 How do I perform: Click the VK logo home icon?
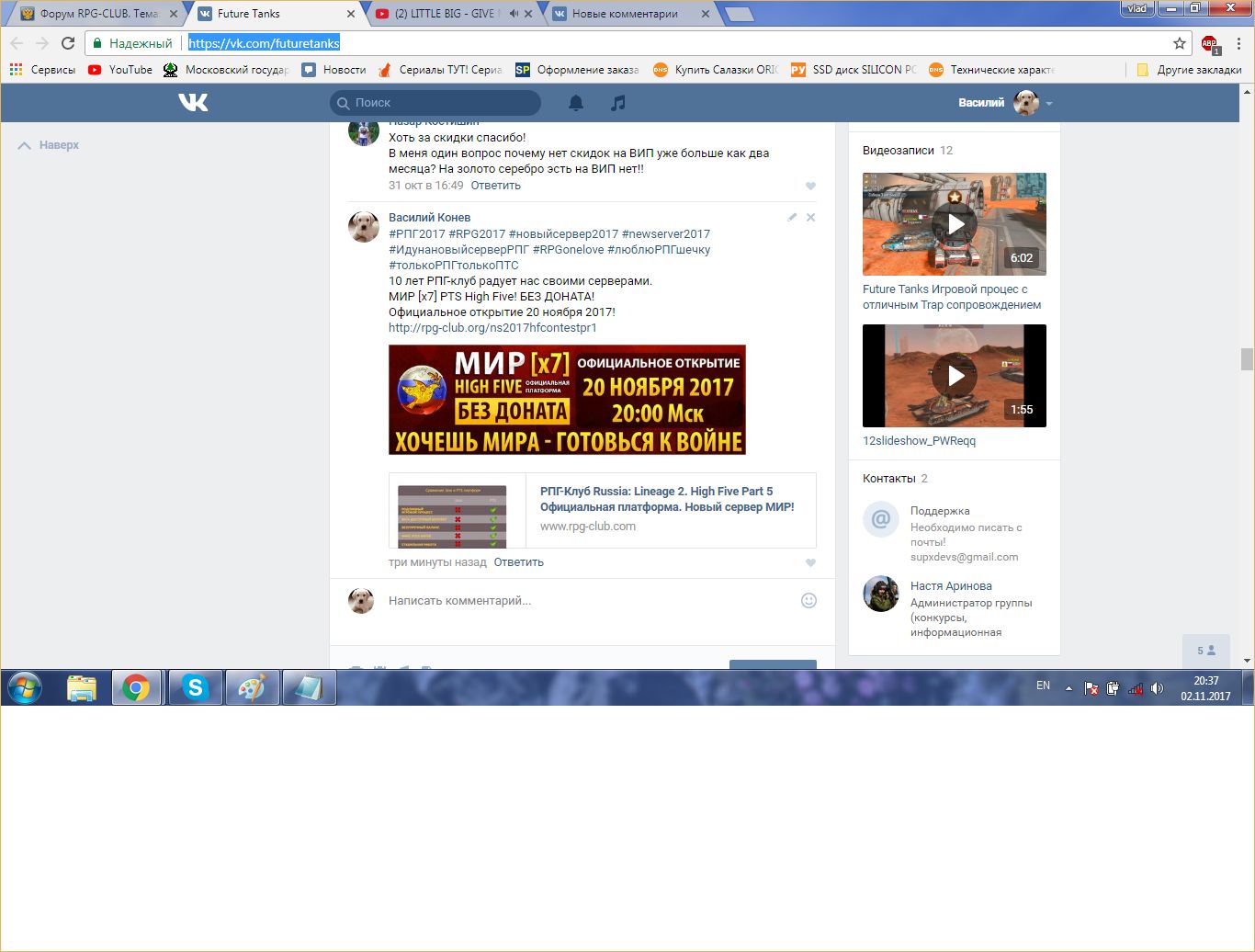pos(193,102)
